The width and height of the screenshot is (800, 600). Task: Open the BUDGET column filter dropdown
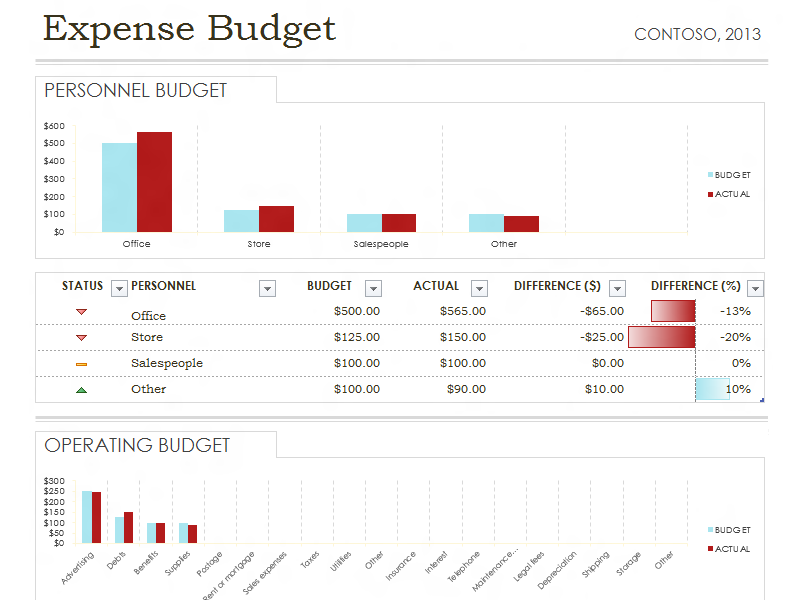[x=373, y=289]
